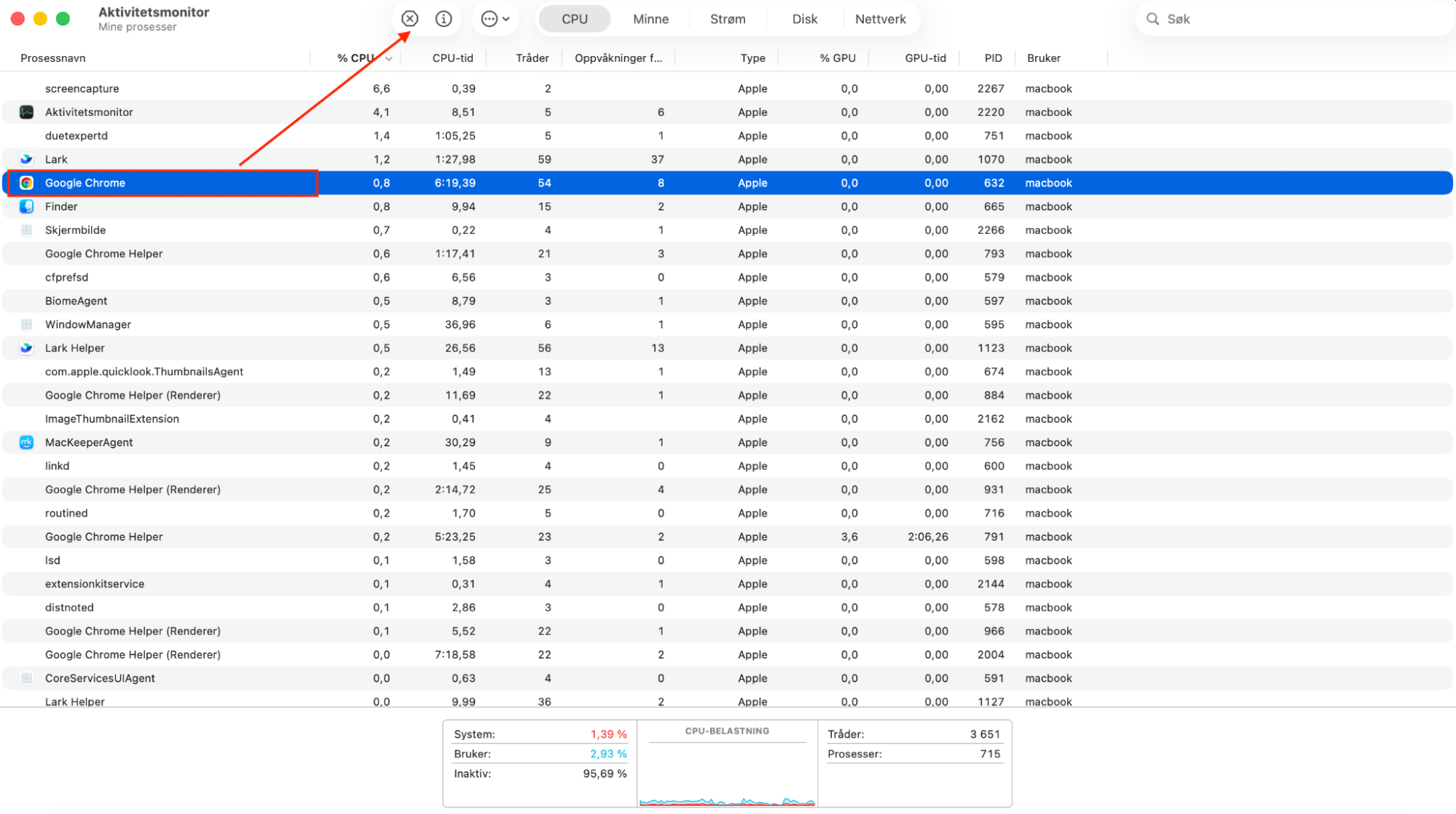Viewport: 1456px width, 814px height.
Task: Click the MacKeeperAgent process icon
Action: [x=26, y=443]
